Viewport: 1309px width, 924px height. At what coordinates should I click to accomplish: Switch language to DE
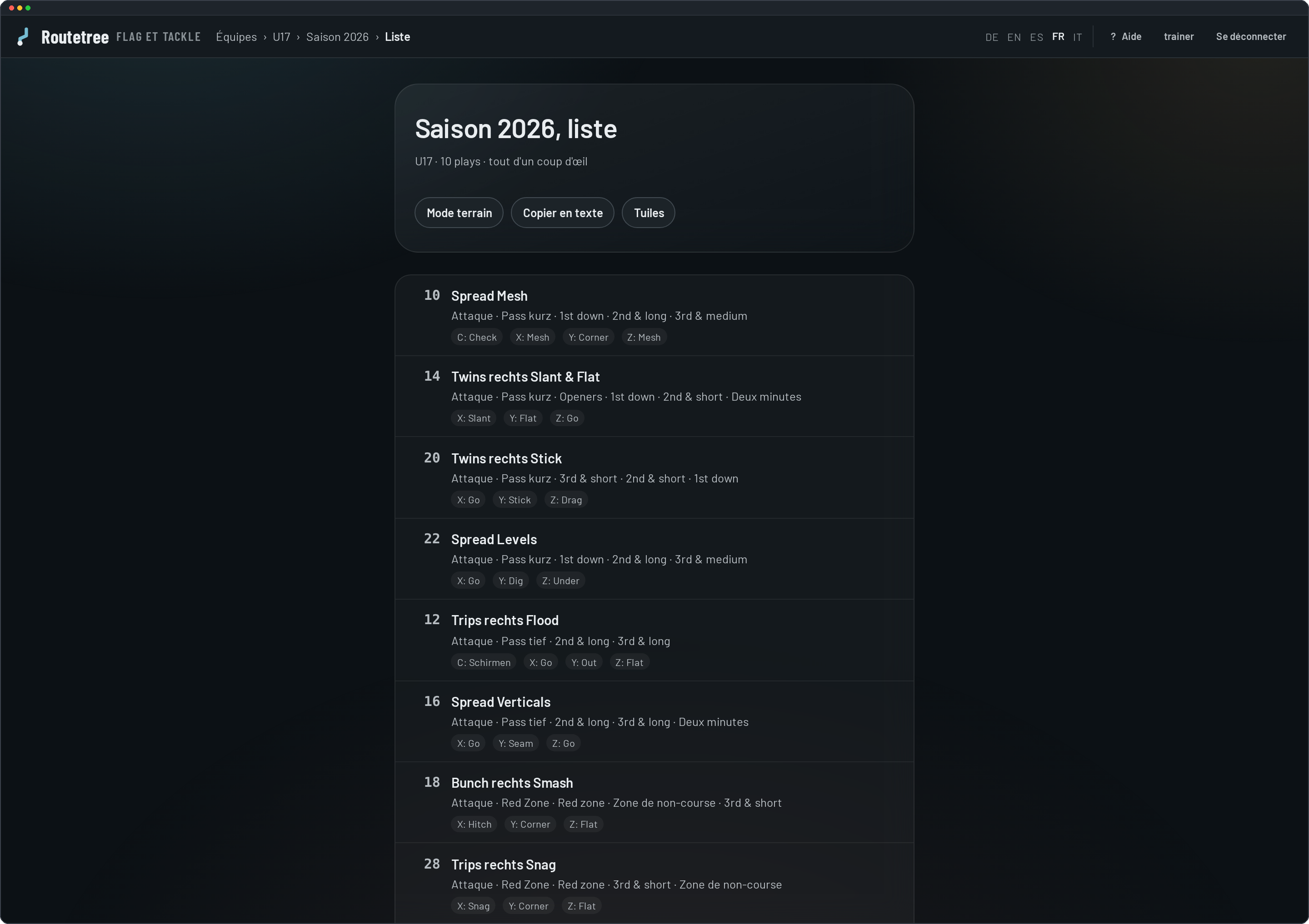[991, 37]
